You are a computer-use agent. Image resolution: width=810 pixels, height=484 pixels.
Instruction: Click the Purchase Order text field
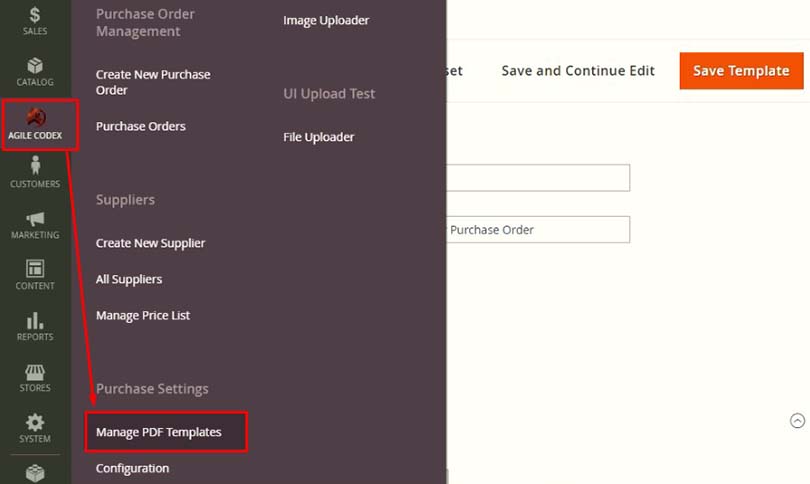pyautogui.click(x=538, y=229)
